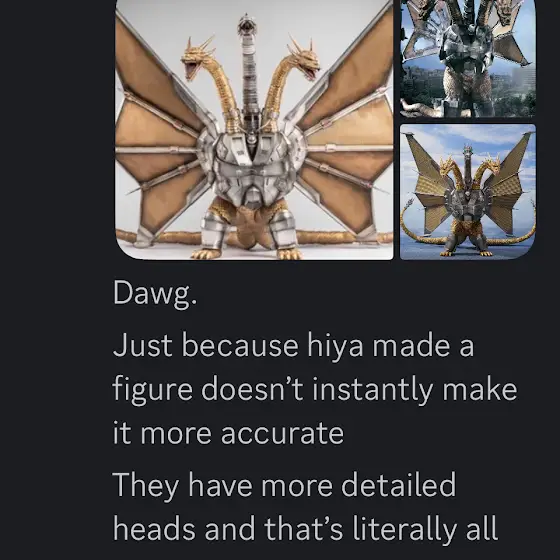Click the word "hiya" in the message
Image resolution: width=560 pixels, height=560 pixels.
point(335,345)
